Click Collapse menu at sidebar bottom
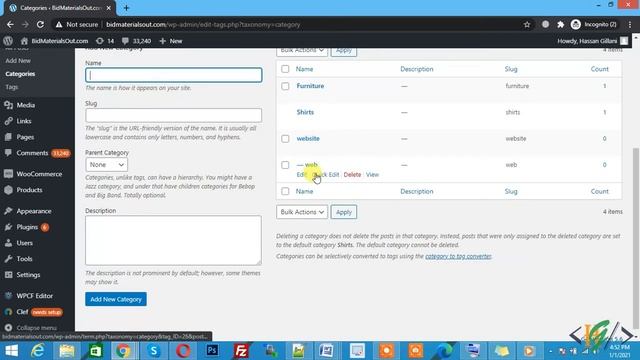This screenshot has width=640, height=360. click(x=36, y=328)
